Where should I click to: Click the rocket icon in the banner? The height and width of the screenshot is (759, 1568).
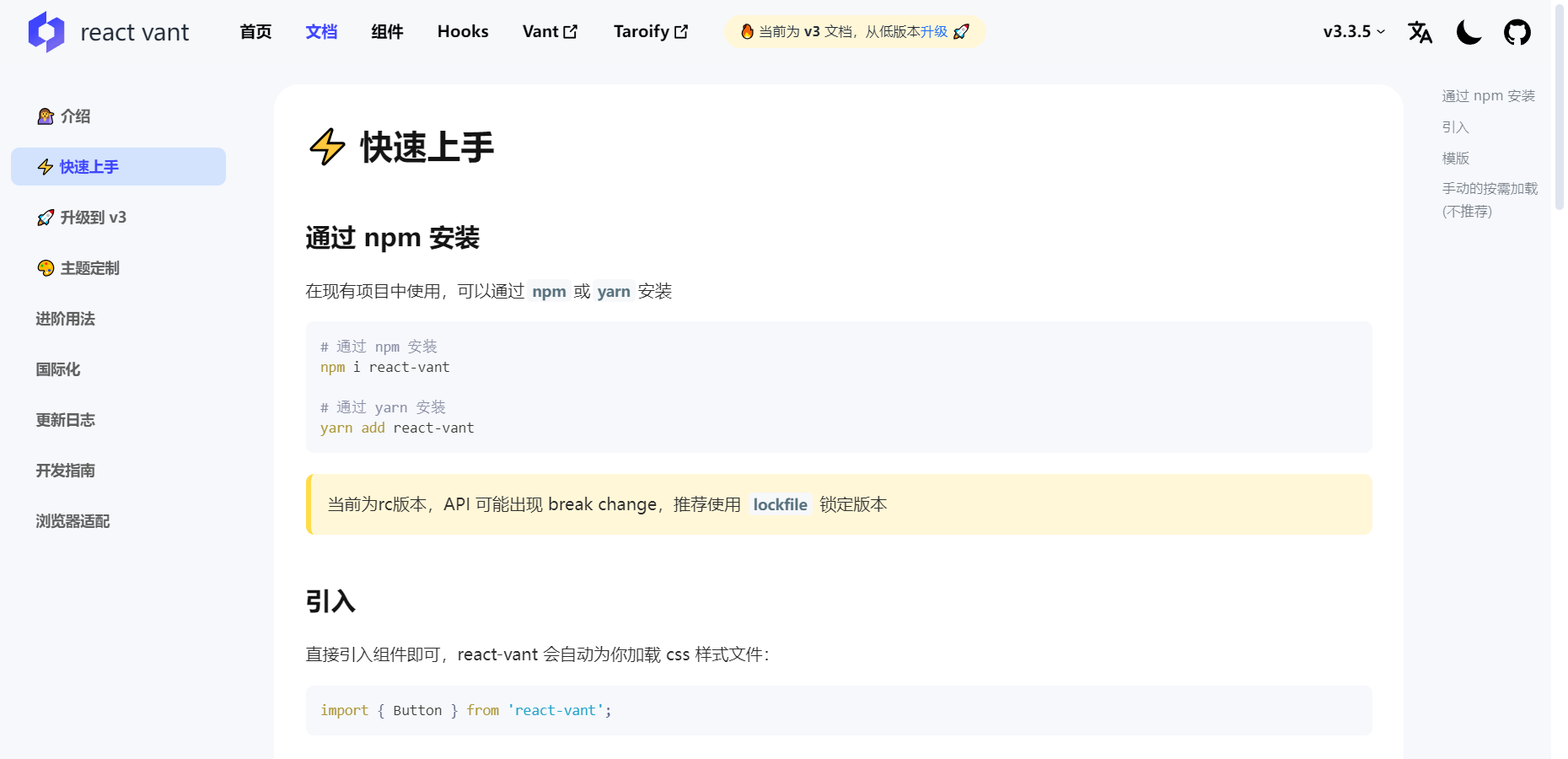(961, 32)
